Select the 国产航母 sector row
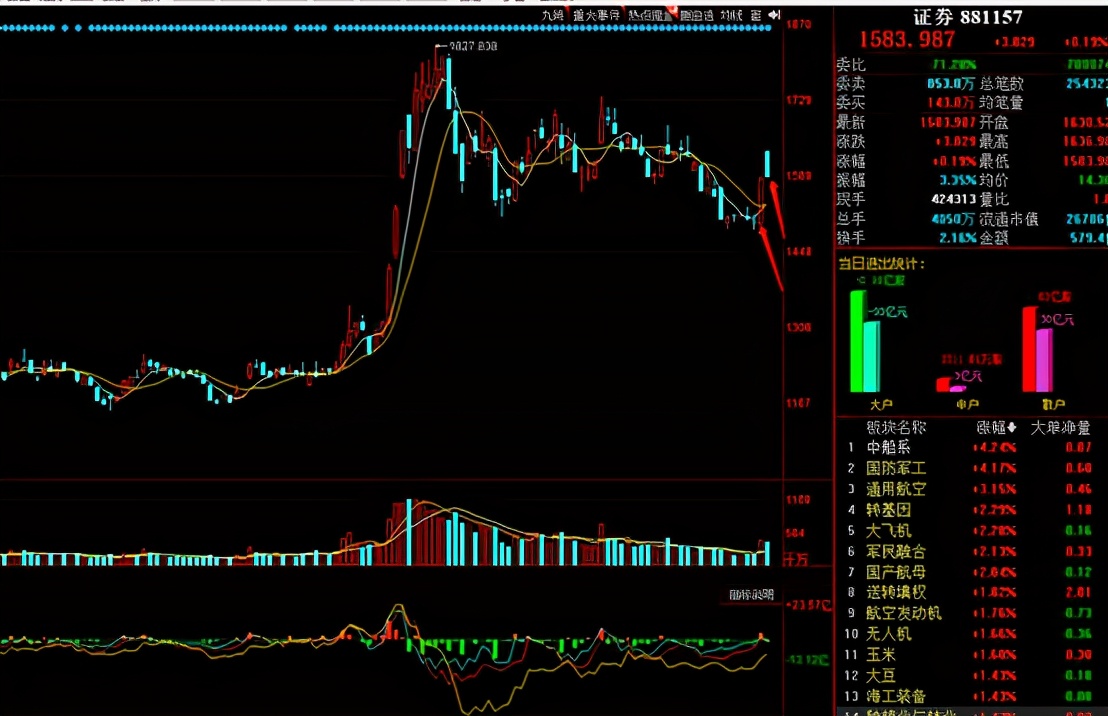The height and width of the screenshot is (716, 1108). point(971,572)
